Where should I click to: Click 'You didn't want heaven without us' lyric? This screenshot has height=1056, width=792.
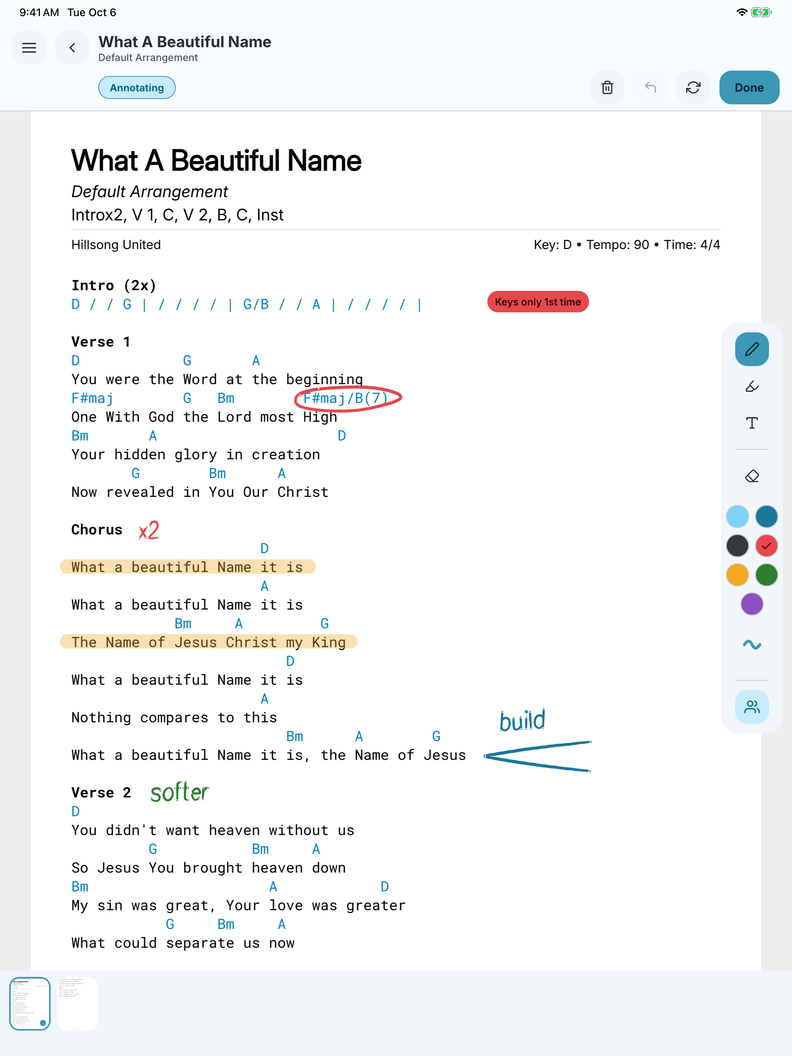tap(213, 830)
